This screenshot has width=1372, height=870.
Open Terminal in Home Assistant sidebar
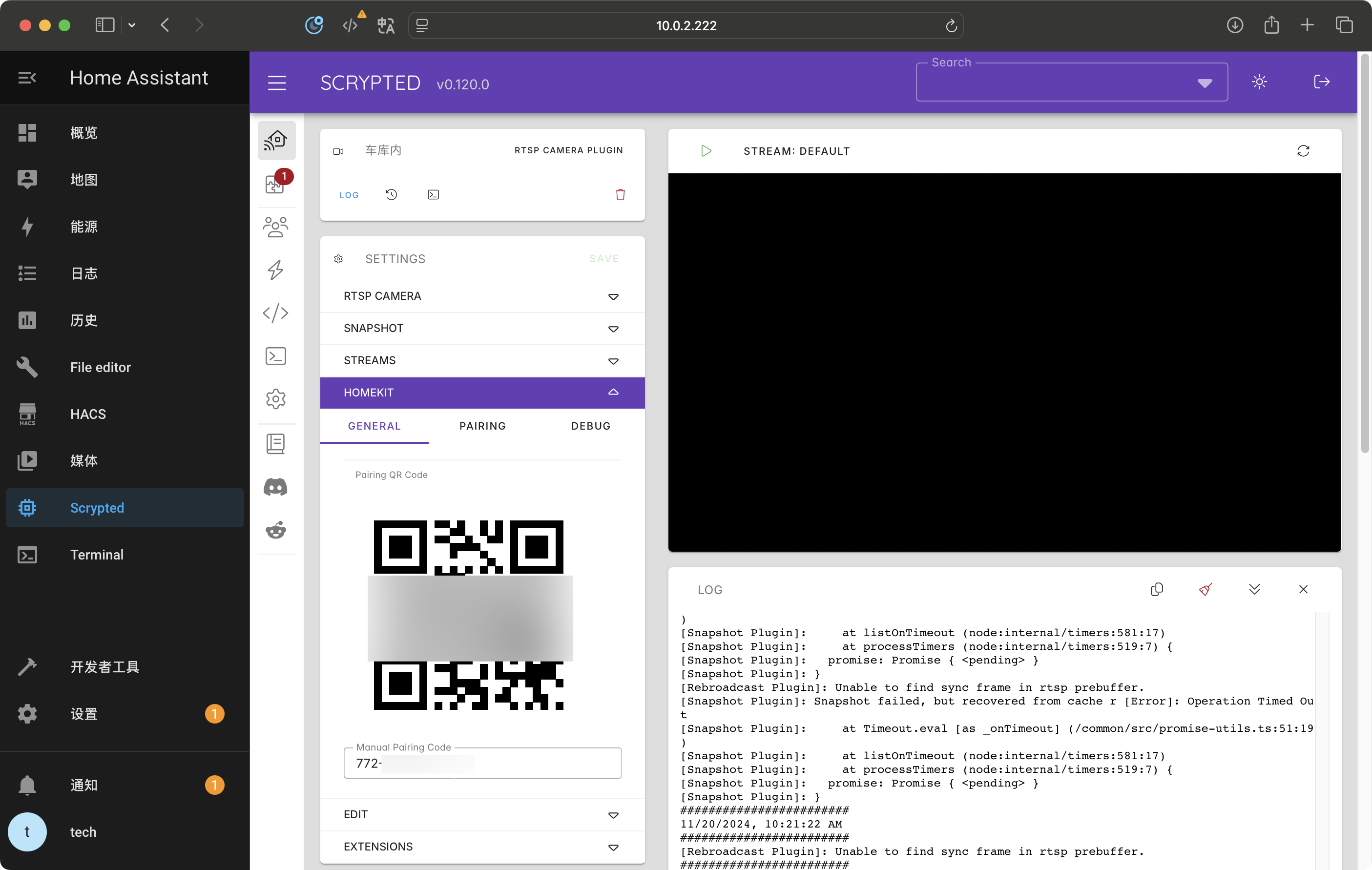pos(125,555)
